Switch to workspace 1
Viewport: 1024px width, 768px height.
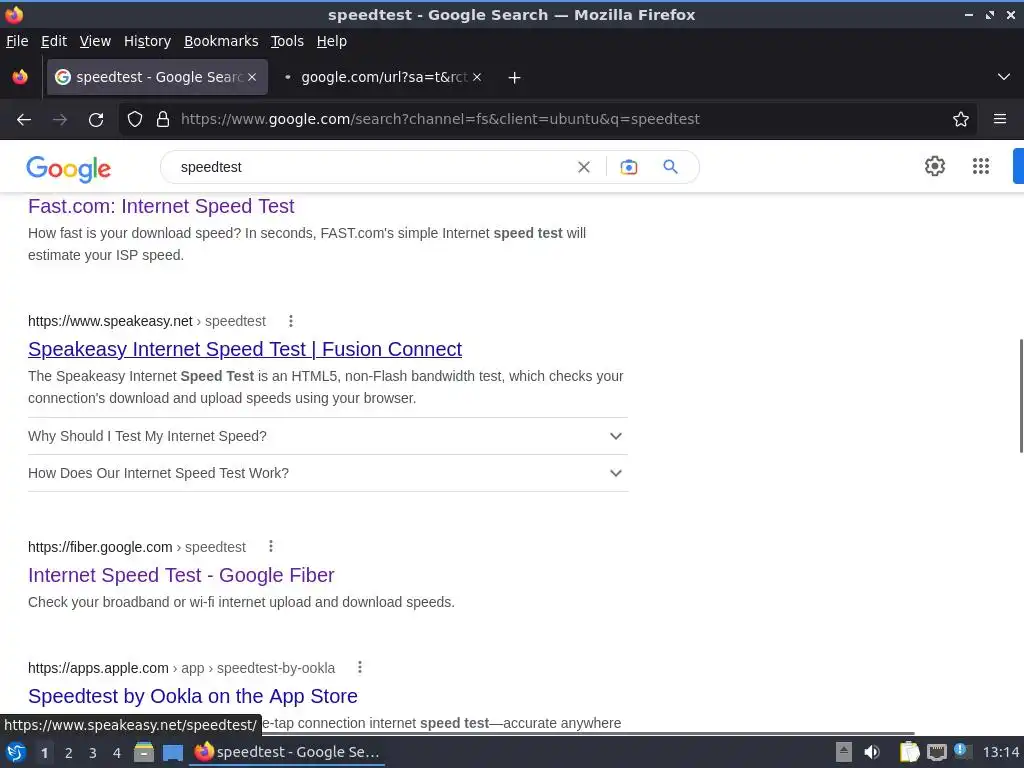tap(44, 753)
